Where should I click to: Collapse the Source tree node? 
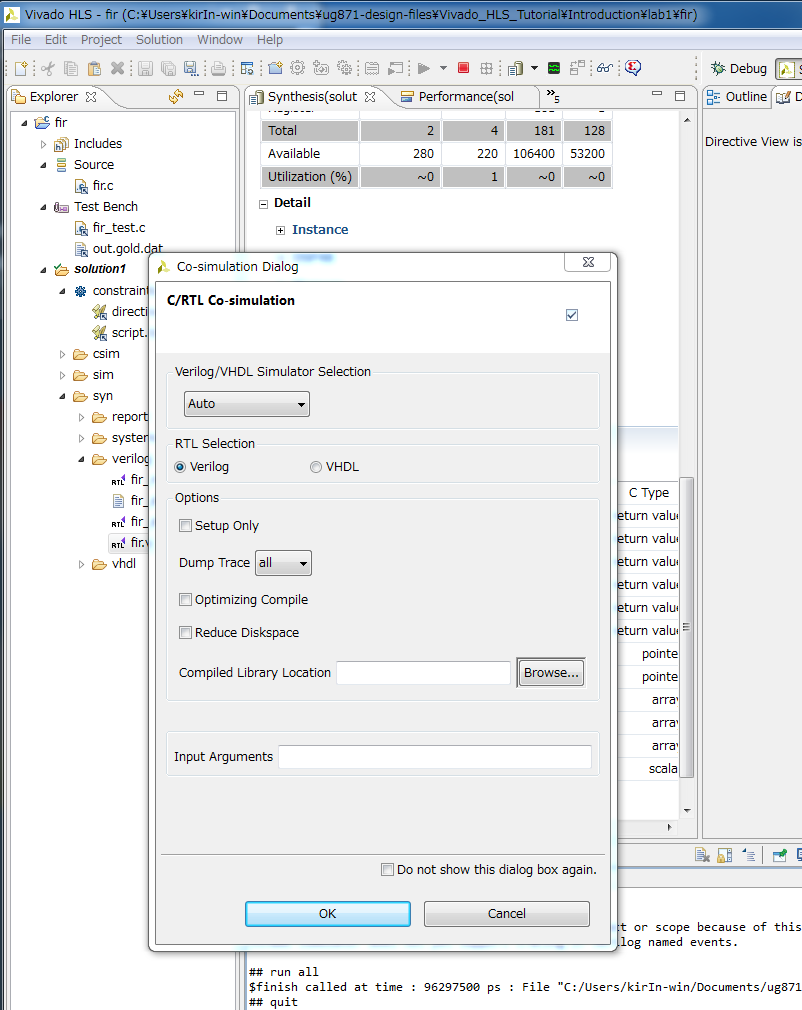(x=44, y=165)
